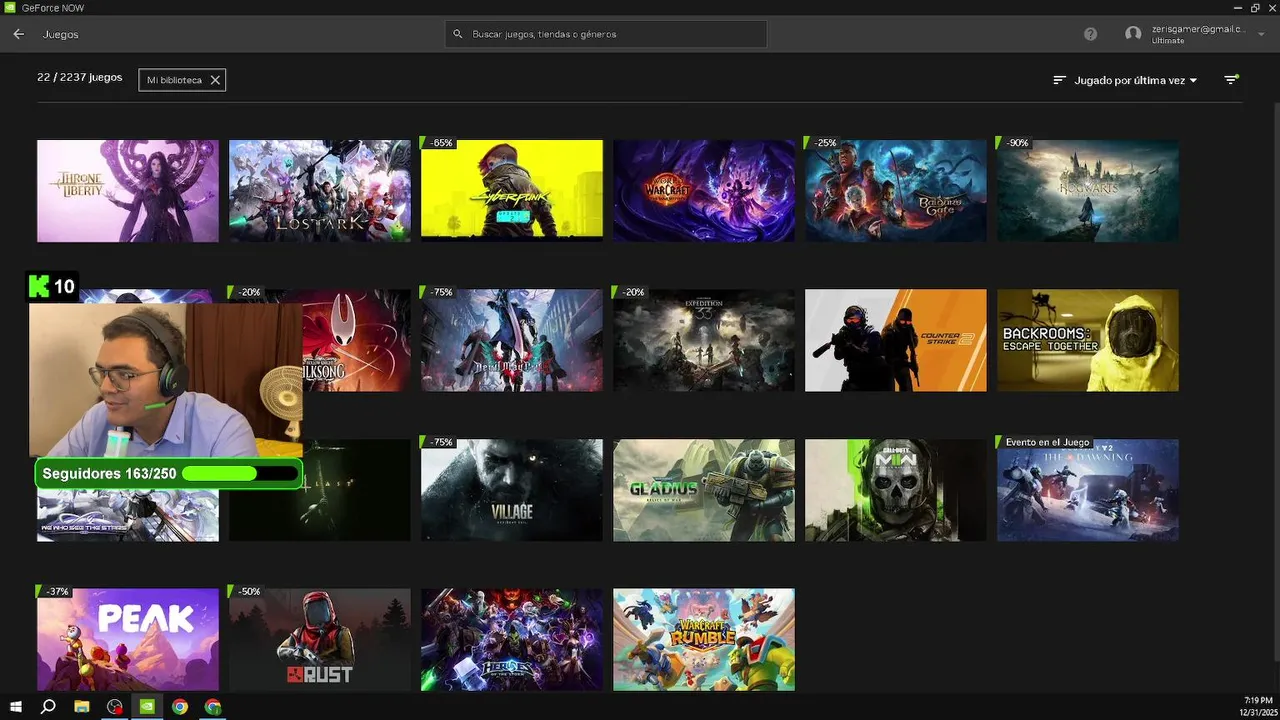Open the Rust game tile

(320, 640)
